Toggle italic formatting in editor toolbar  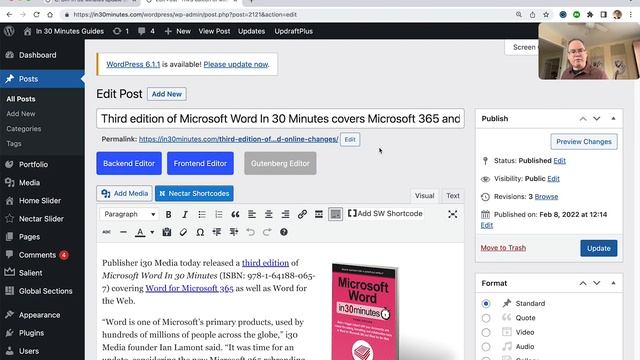185,214
